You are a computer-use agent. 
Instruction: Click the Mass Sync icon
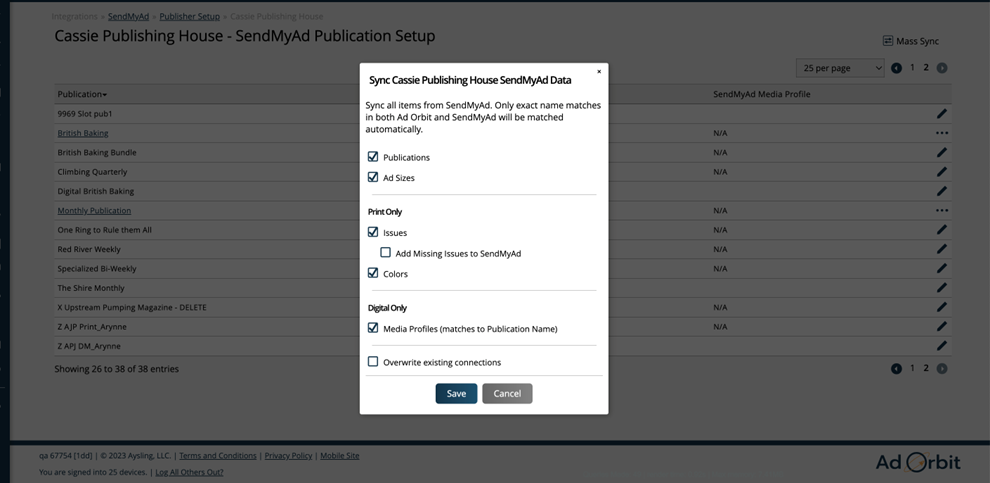(887, 41)
